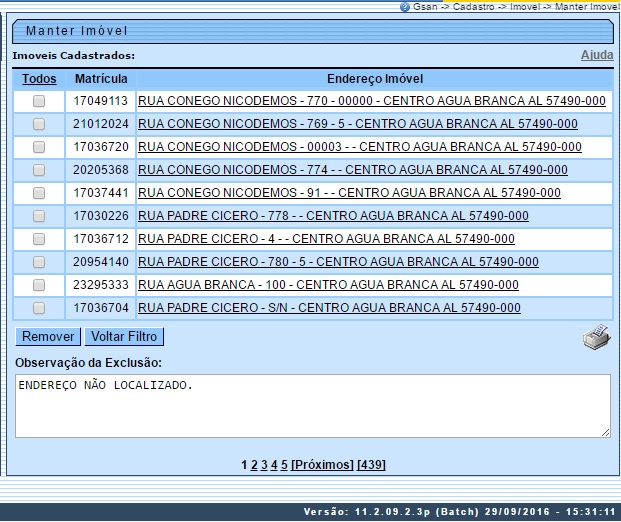621x522 pixels.
Task: Click the Remover button
Action: click(x=48, y=337)
